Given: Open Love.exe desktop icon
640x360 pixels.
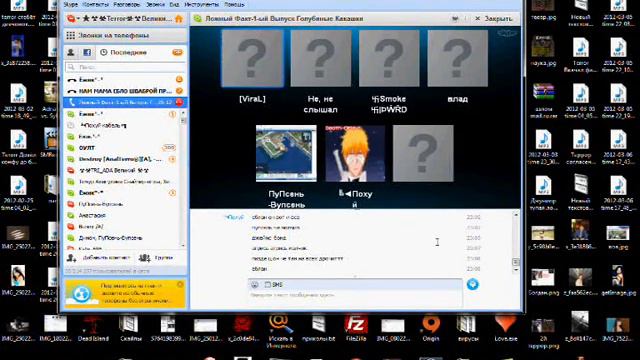Looking at the screenshot, I should 506,328.
